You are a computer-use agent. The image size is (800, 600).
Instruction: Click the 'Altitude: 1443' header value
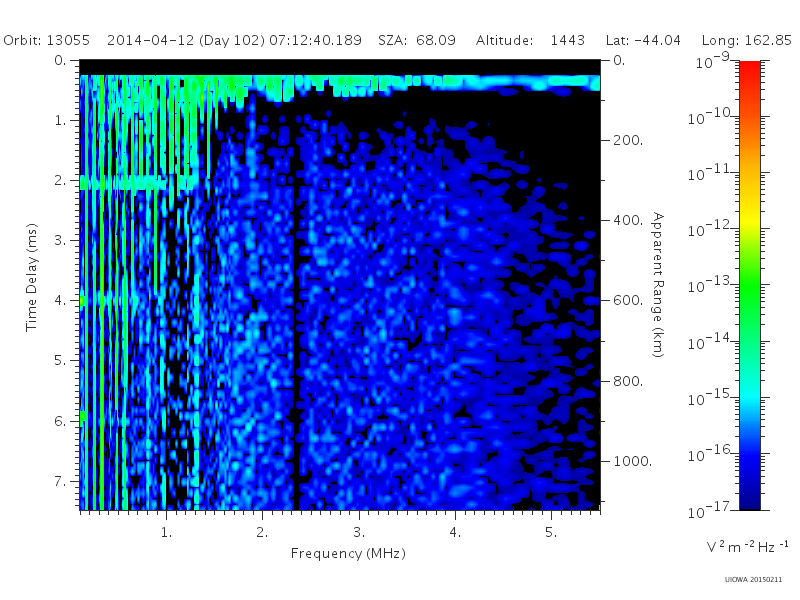point(530,40)
